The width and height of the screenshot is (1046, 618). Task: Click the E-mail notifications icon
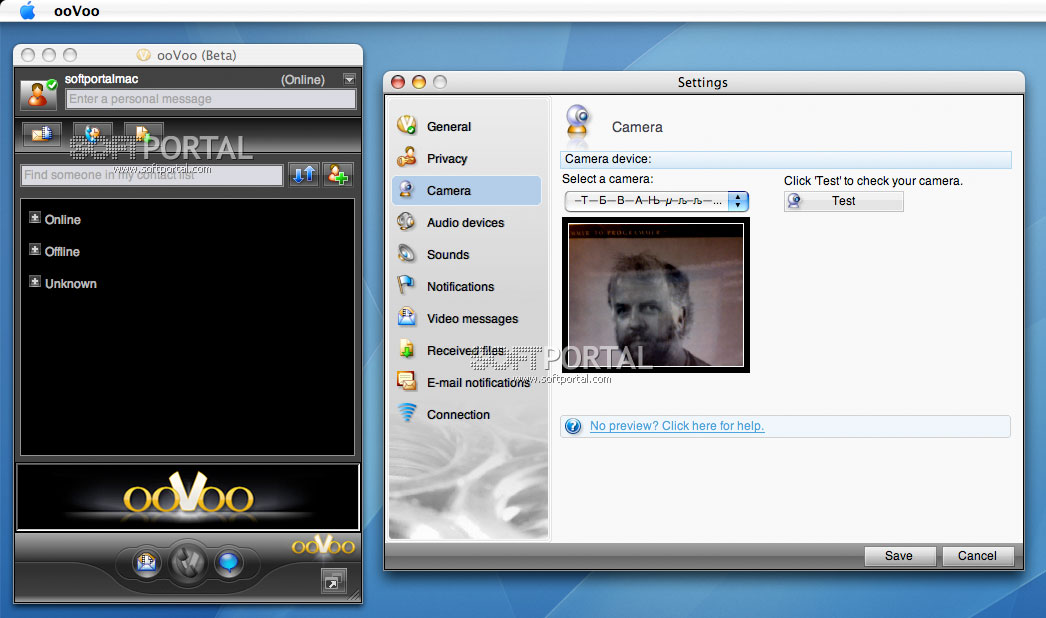pyautogui.click(x=407, y=381)
